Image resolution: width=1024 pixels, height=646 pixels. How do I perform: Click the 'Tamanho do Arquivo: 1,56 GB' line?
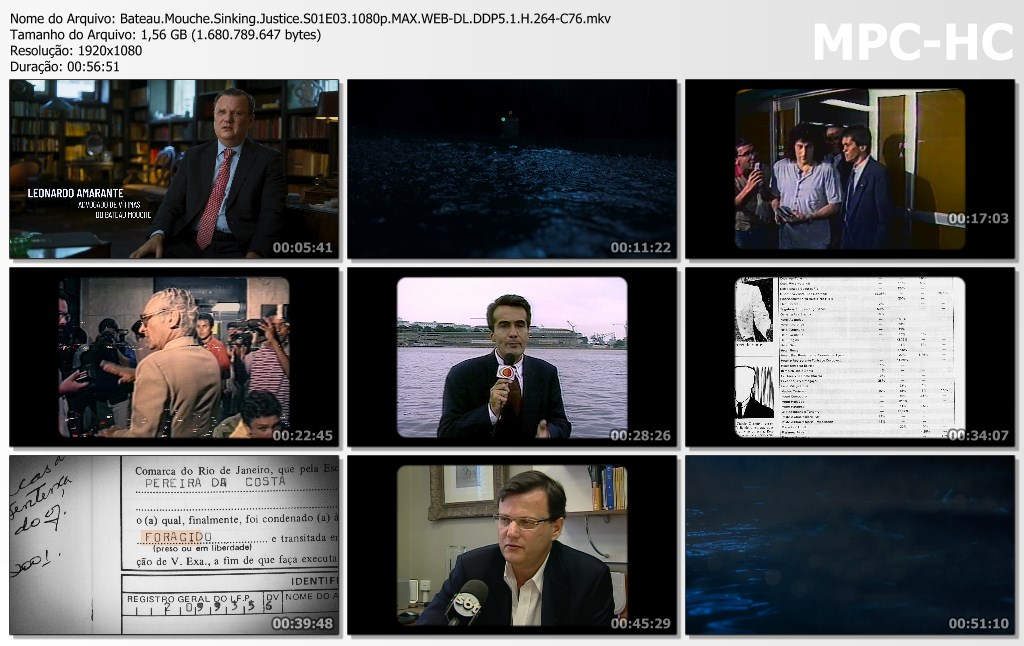point(165,35)
